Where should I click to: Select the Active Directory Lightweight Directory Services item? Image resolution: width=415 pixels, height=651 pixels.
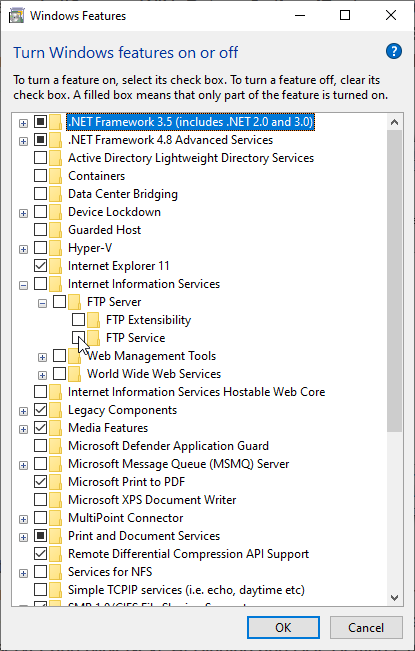191,158
